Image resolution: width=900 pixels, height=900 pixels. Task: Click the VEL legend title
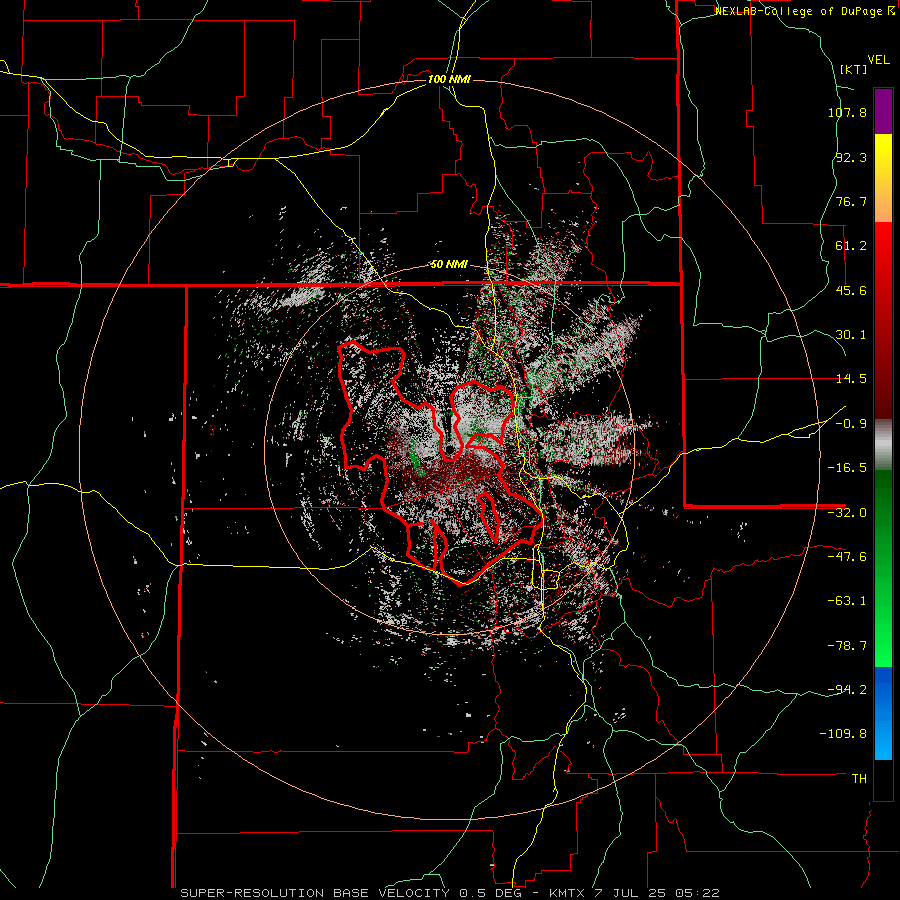[x=878, y=60]
